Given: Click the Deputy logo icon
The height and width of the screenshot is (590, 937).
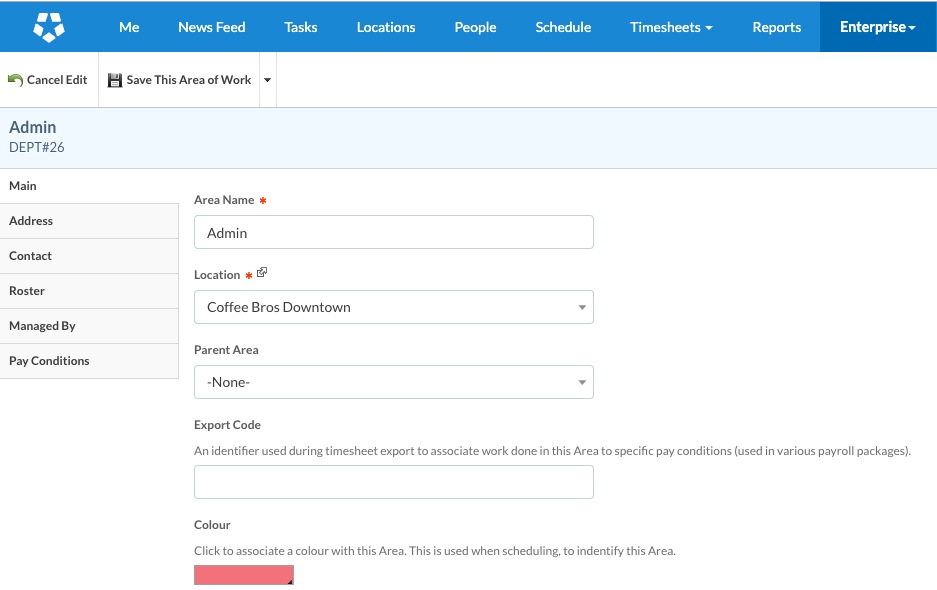Looking at the screenshot, I should 47,26.
